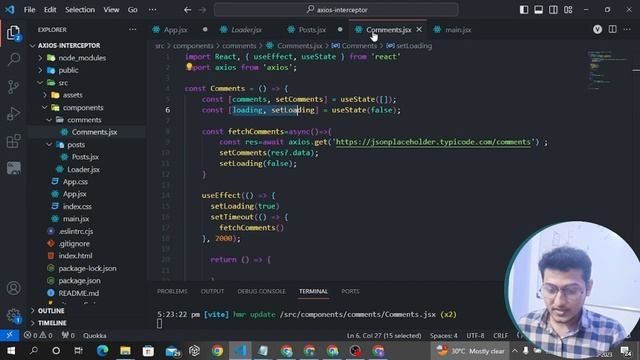
Task: Toggle the bottom panel layout icon
Action: tap(539, 10)
